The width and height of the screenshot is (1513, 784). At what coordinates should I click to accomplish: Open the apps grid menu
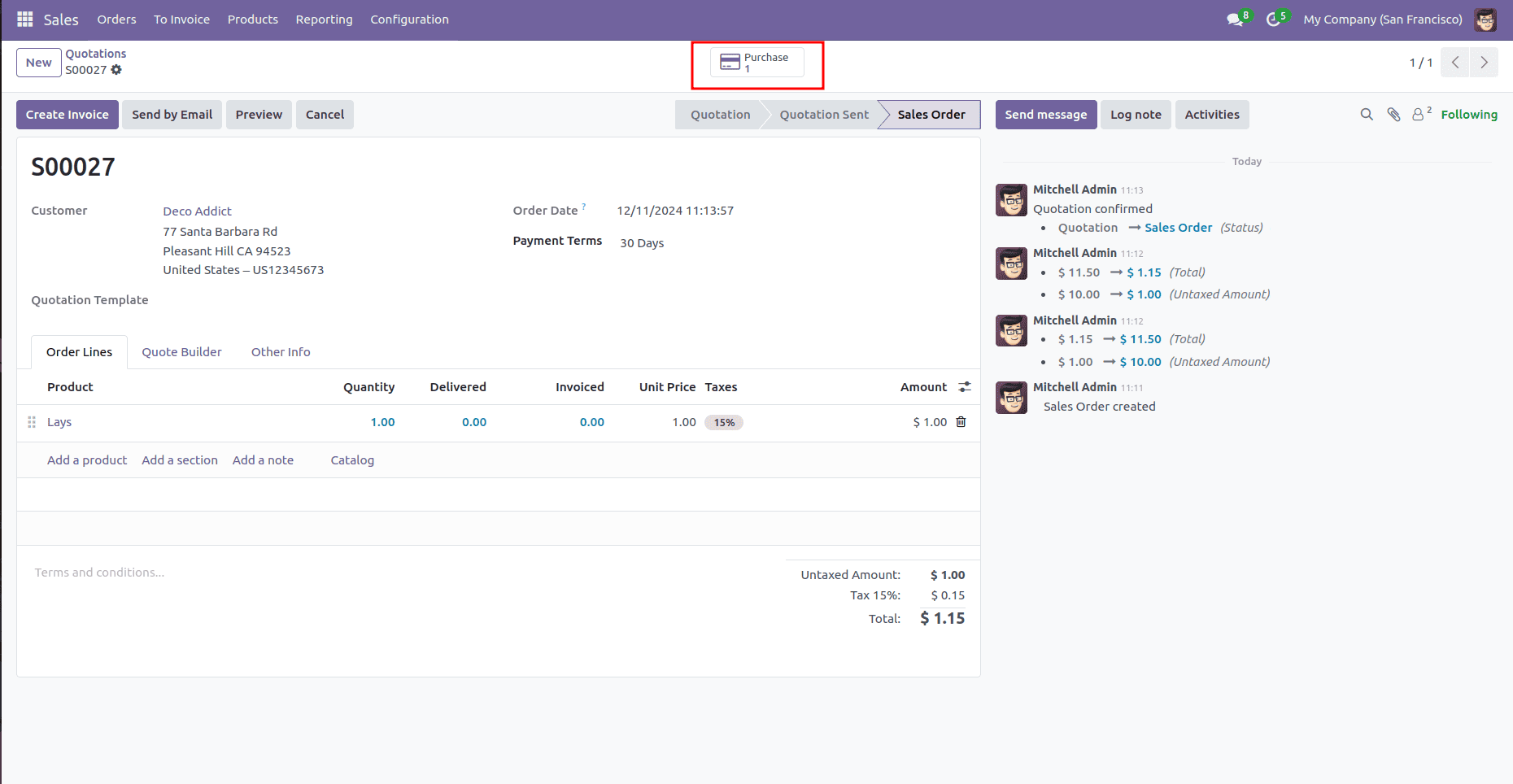point(24,19)
